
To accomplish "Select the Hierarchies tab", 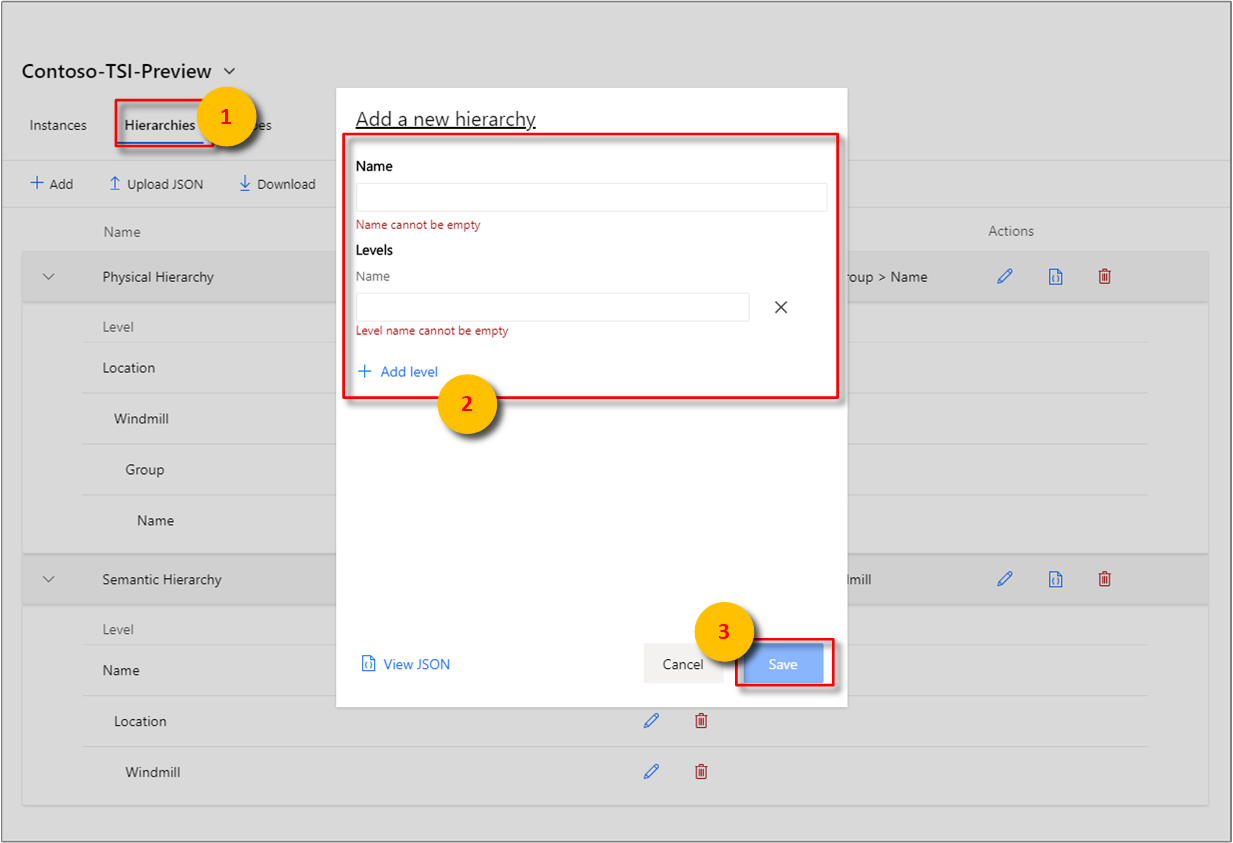I will [x=160, y=125].
